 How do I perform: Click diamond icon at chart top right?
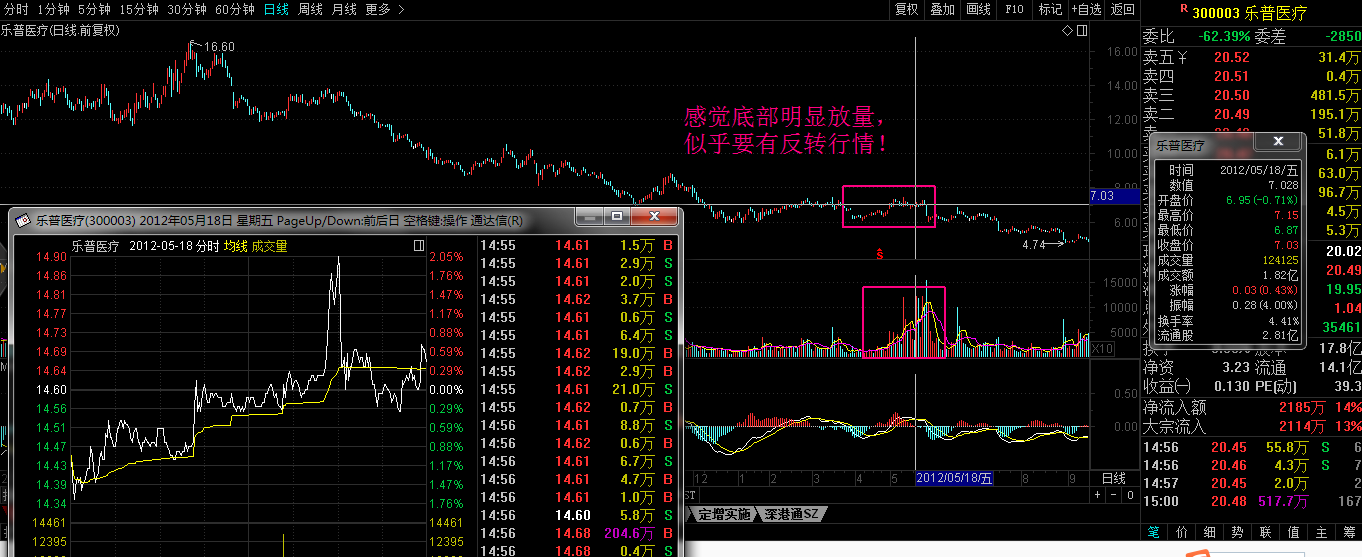pos(1067,31)
